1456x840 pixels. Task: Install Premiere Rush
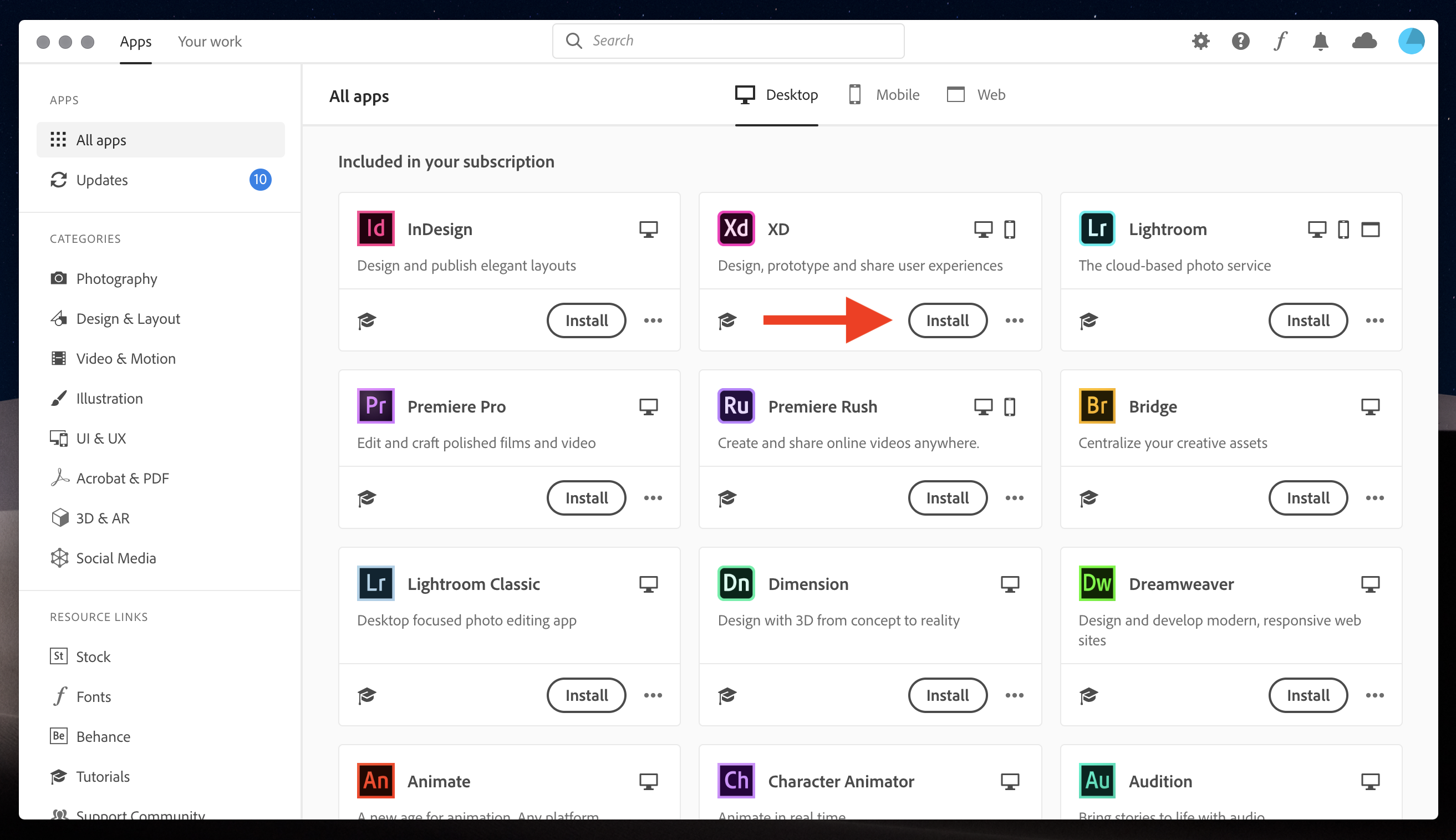pos(947,498)
